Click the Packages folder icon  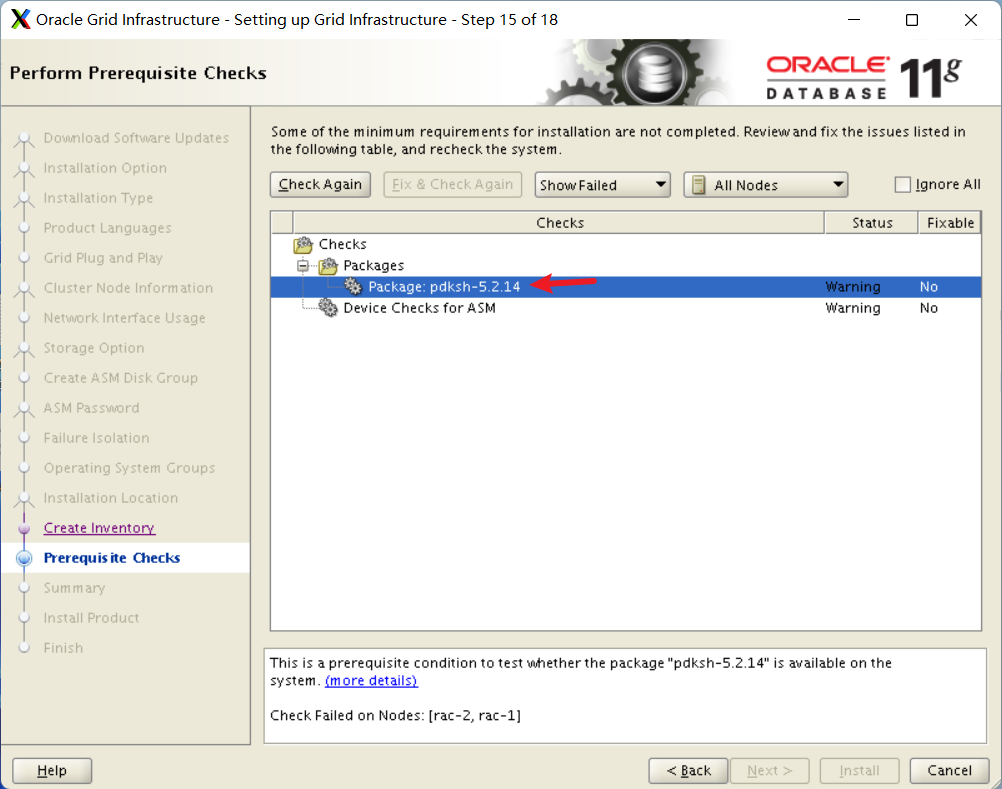(x=328, y=266)
